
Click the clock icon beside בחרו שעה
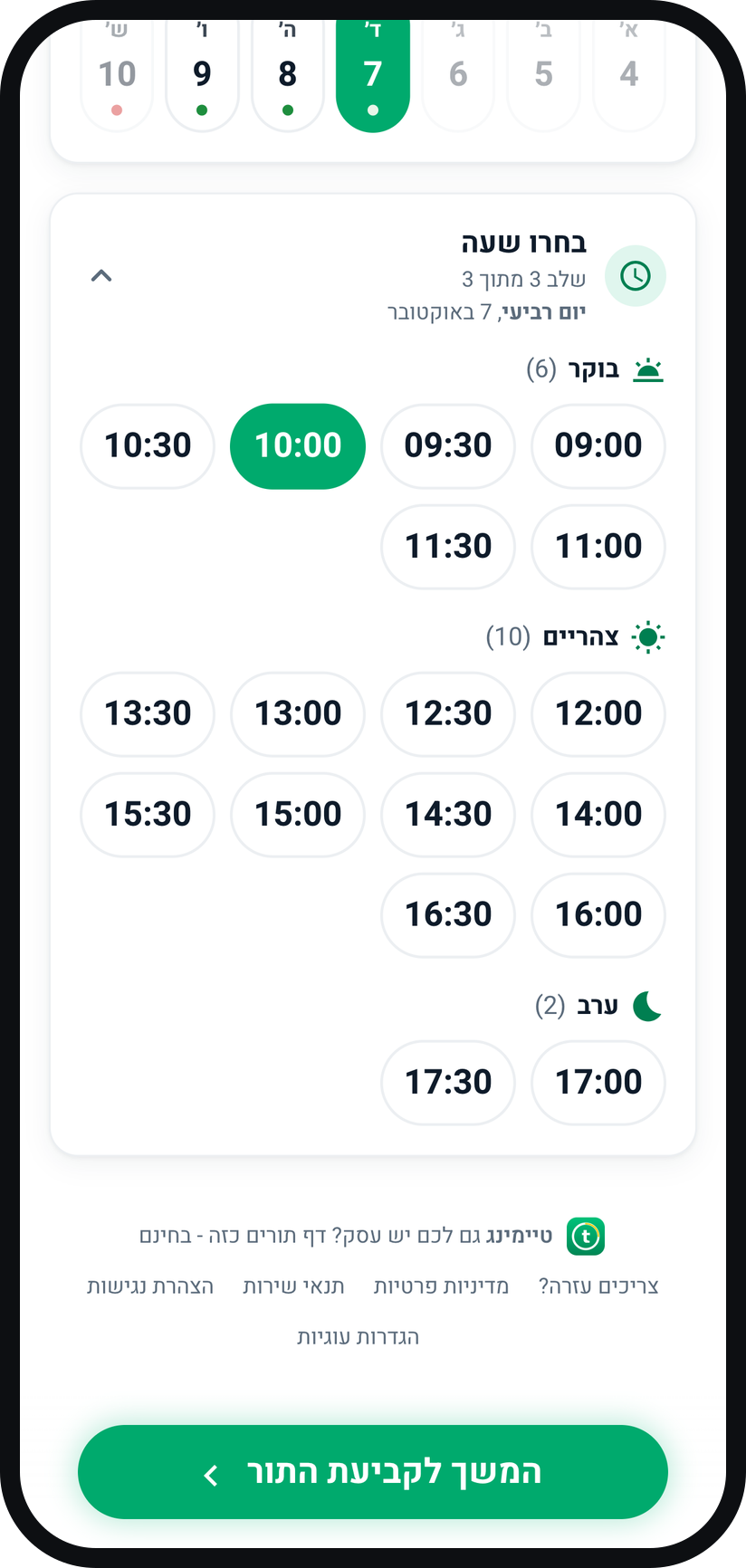tap(636, 276)
